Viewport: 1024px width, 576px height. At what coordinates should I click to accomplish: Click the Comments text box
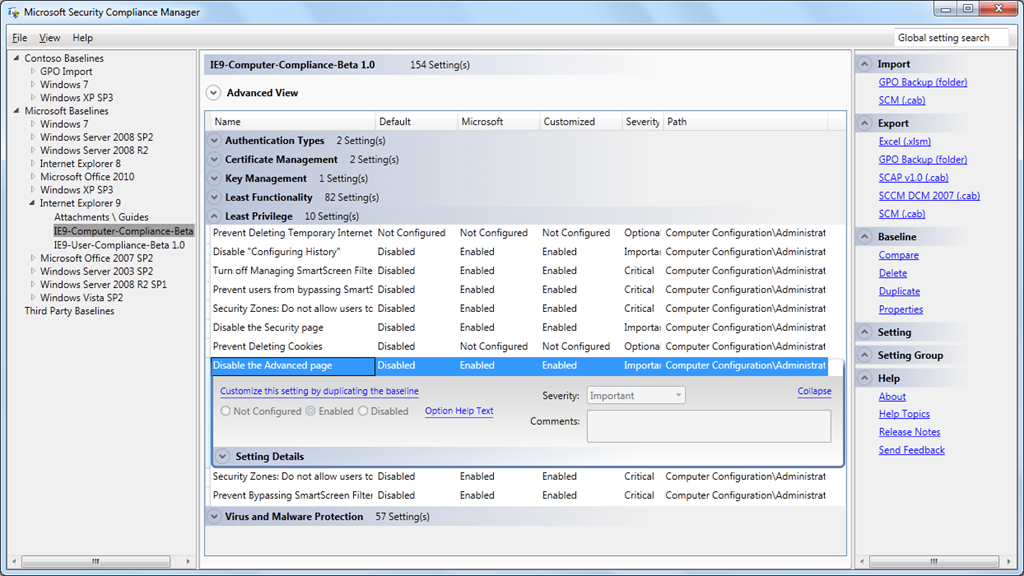[x=708, y=426]
